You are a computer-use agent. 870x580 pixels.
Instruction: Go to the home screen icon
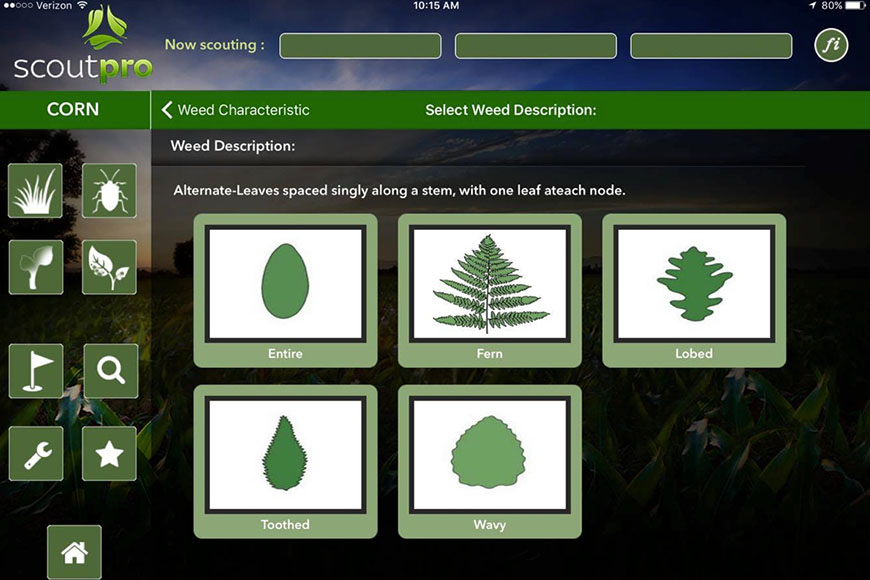coord(74,552)
